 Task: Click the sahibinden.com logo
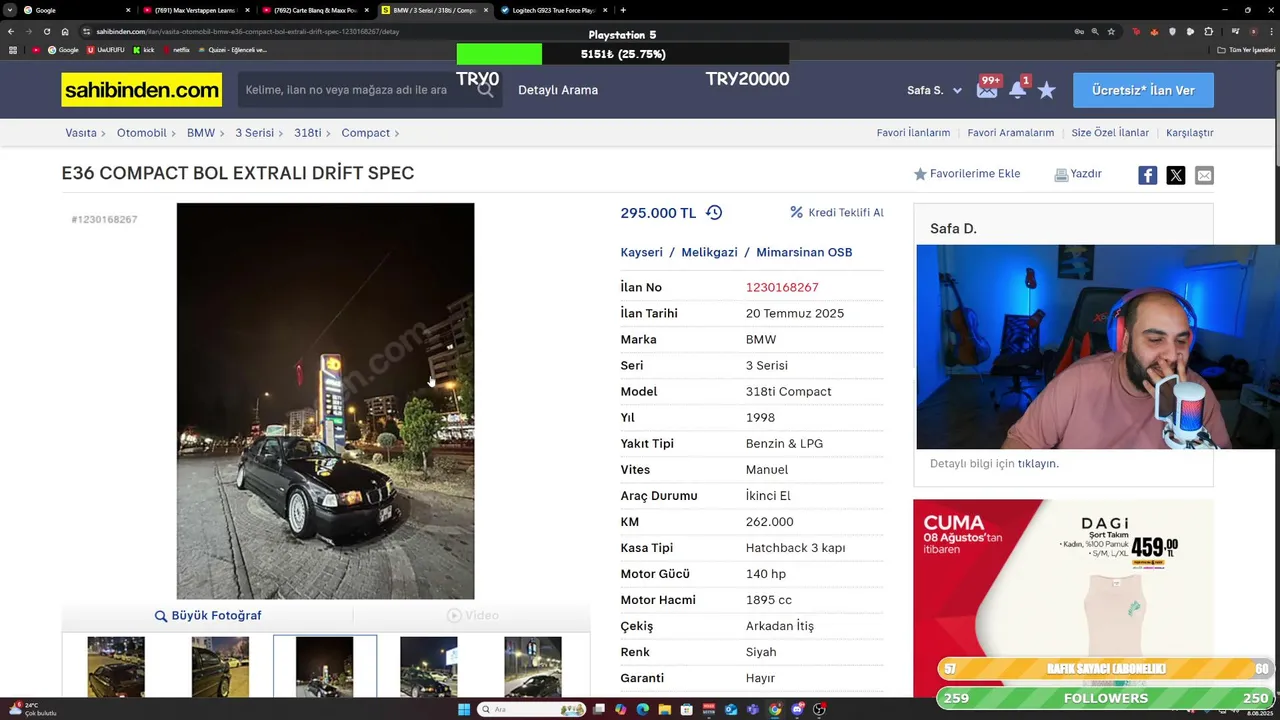[x=141, y=90]
